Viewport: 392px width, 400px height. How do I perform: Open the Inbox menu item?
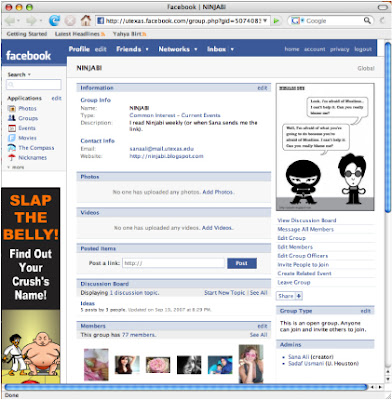tap(216, 49)
